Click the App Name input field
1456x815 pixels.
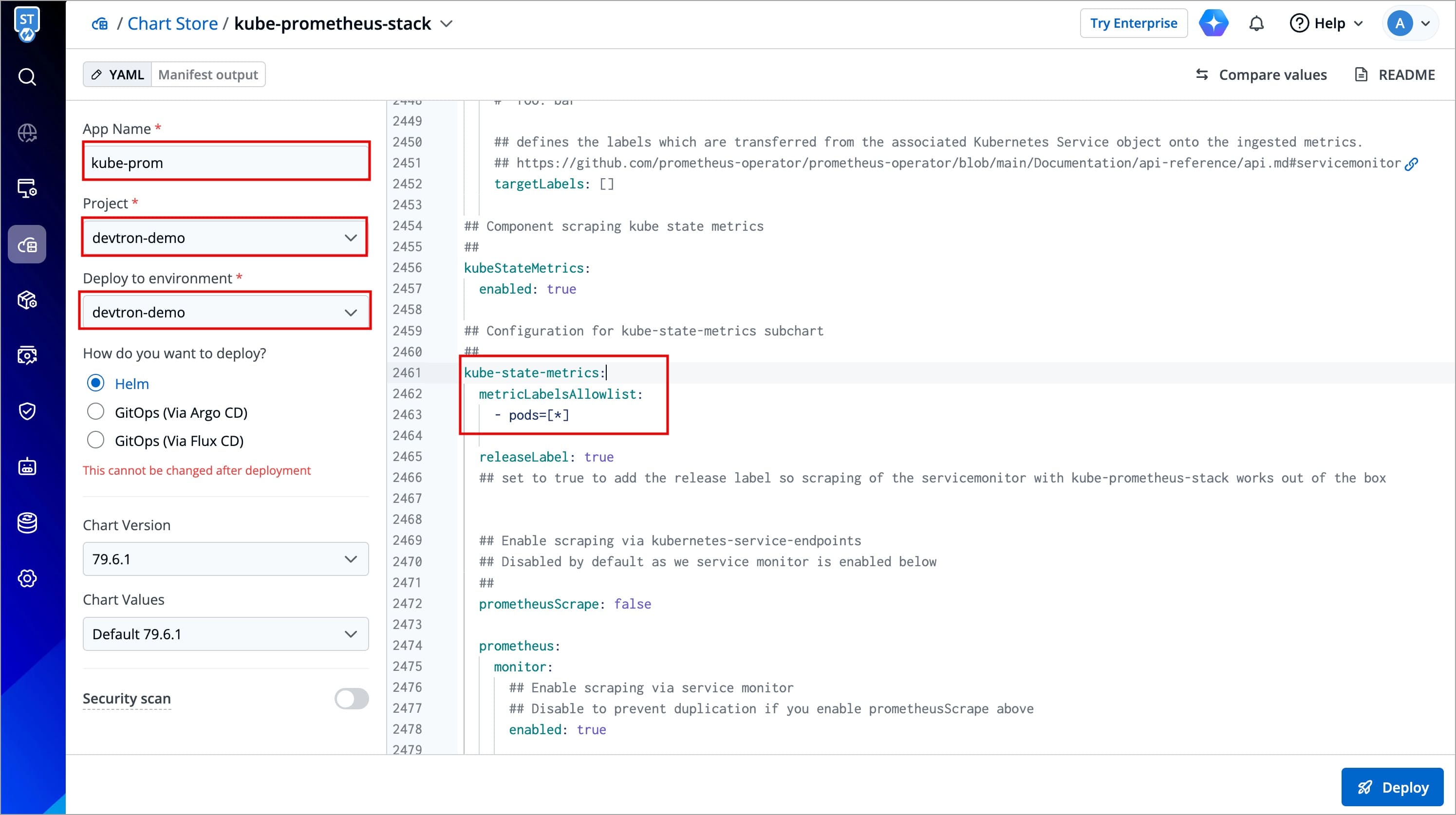point(225,163)
